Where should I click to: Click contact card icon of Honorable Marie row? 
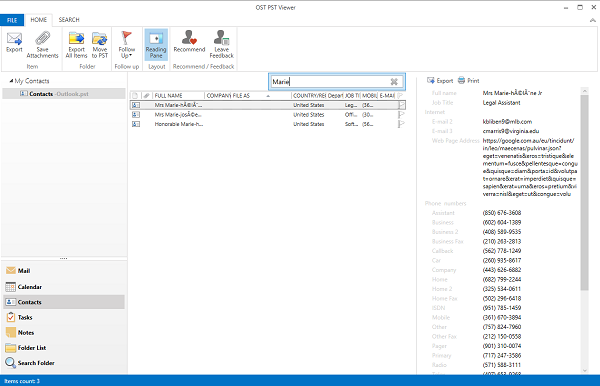pos(136,124)
